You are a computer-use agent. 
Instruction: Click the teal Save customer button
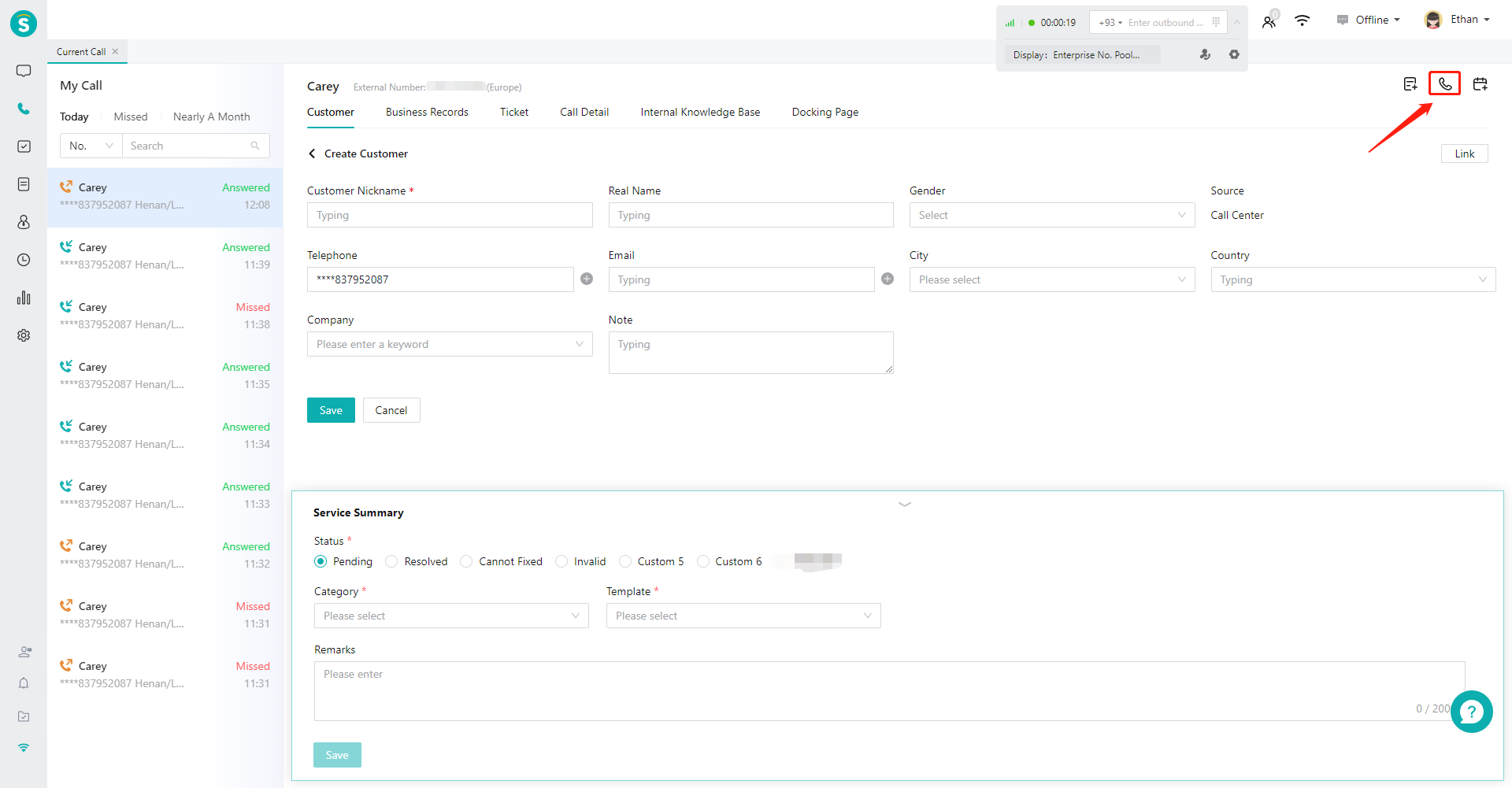click(x=331, y=410)
